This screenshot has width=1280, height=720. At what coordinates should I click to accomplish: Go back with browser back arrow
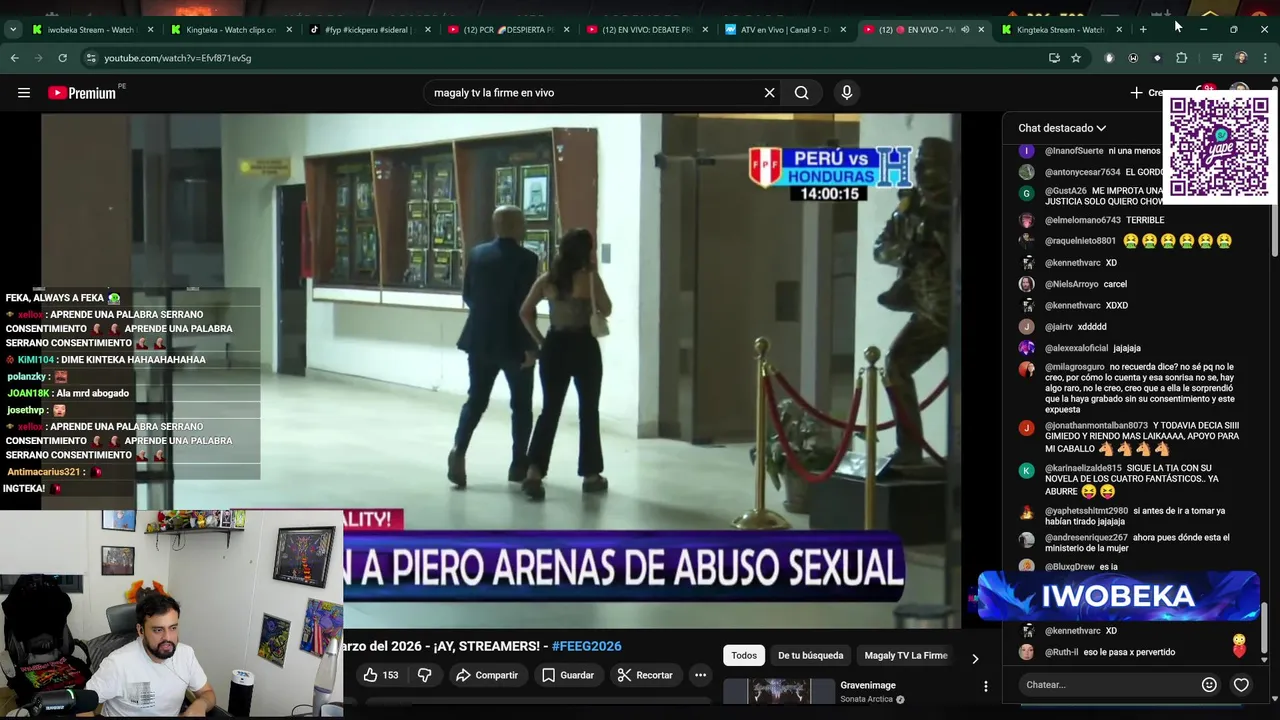pos(14,58)
